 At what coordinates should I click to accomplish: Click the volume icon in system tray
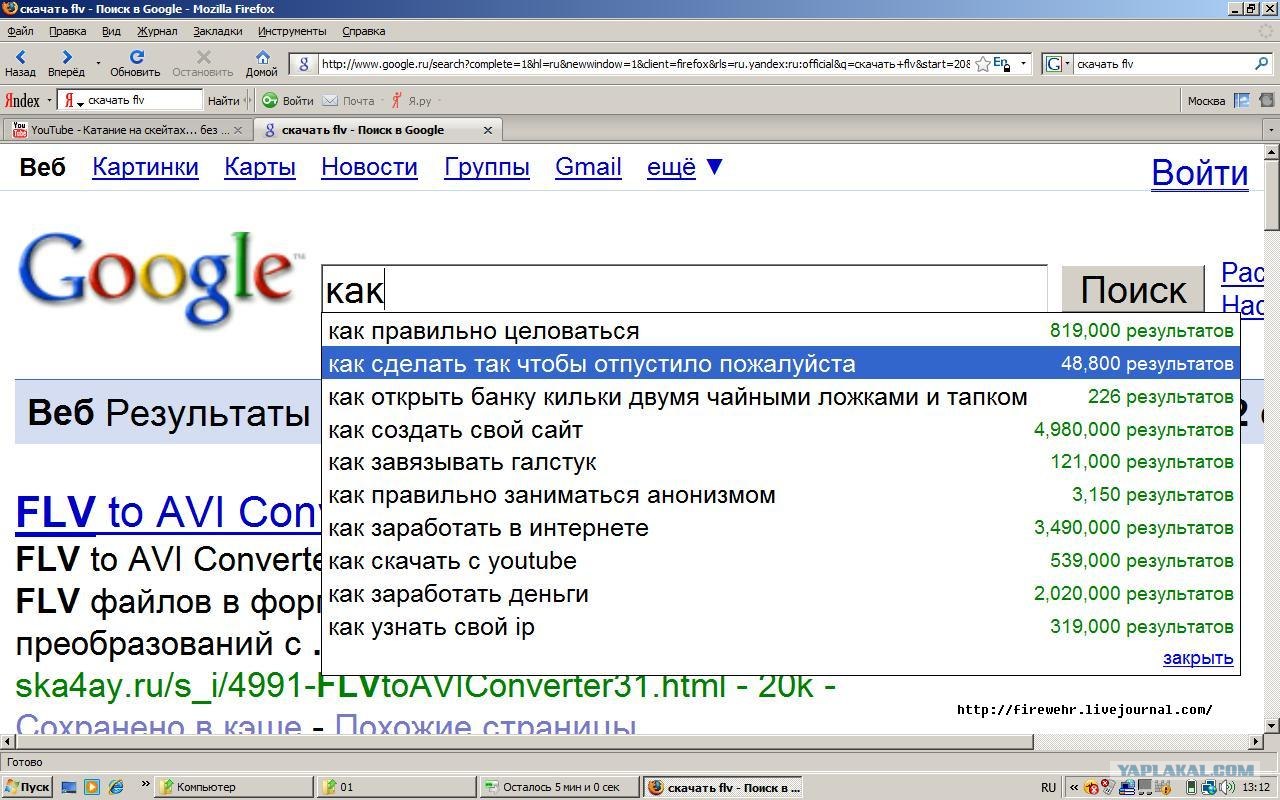coord(1226,787)
